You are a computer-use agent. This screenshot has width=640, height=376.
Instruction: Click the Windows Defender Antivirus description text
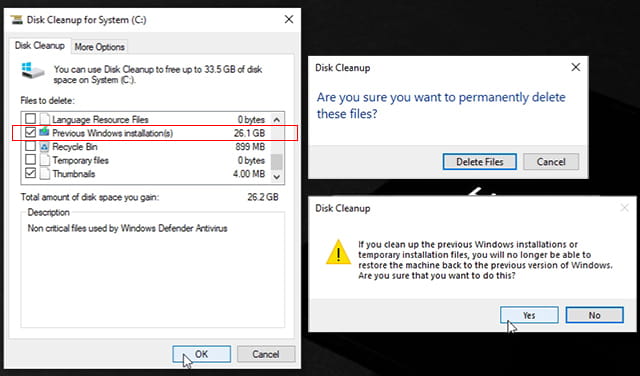coord(127,228)
